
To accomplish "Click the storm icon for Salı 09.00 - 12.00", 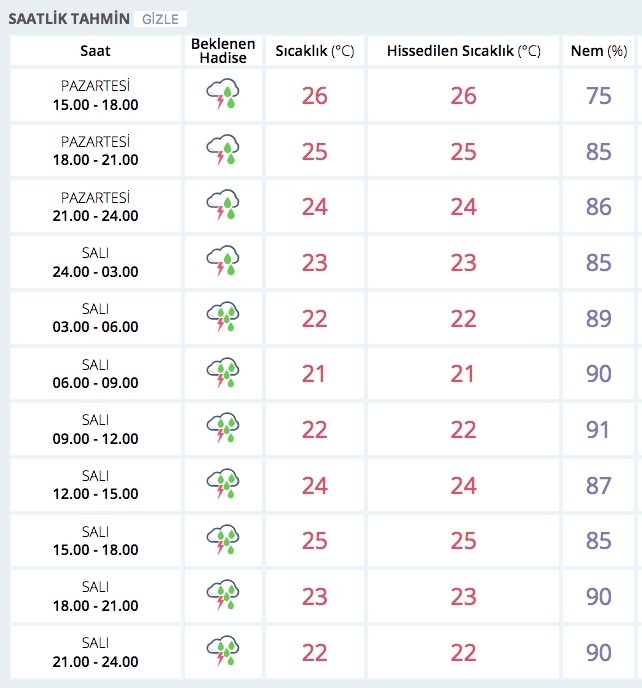I will (x=223, y=430).
